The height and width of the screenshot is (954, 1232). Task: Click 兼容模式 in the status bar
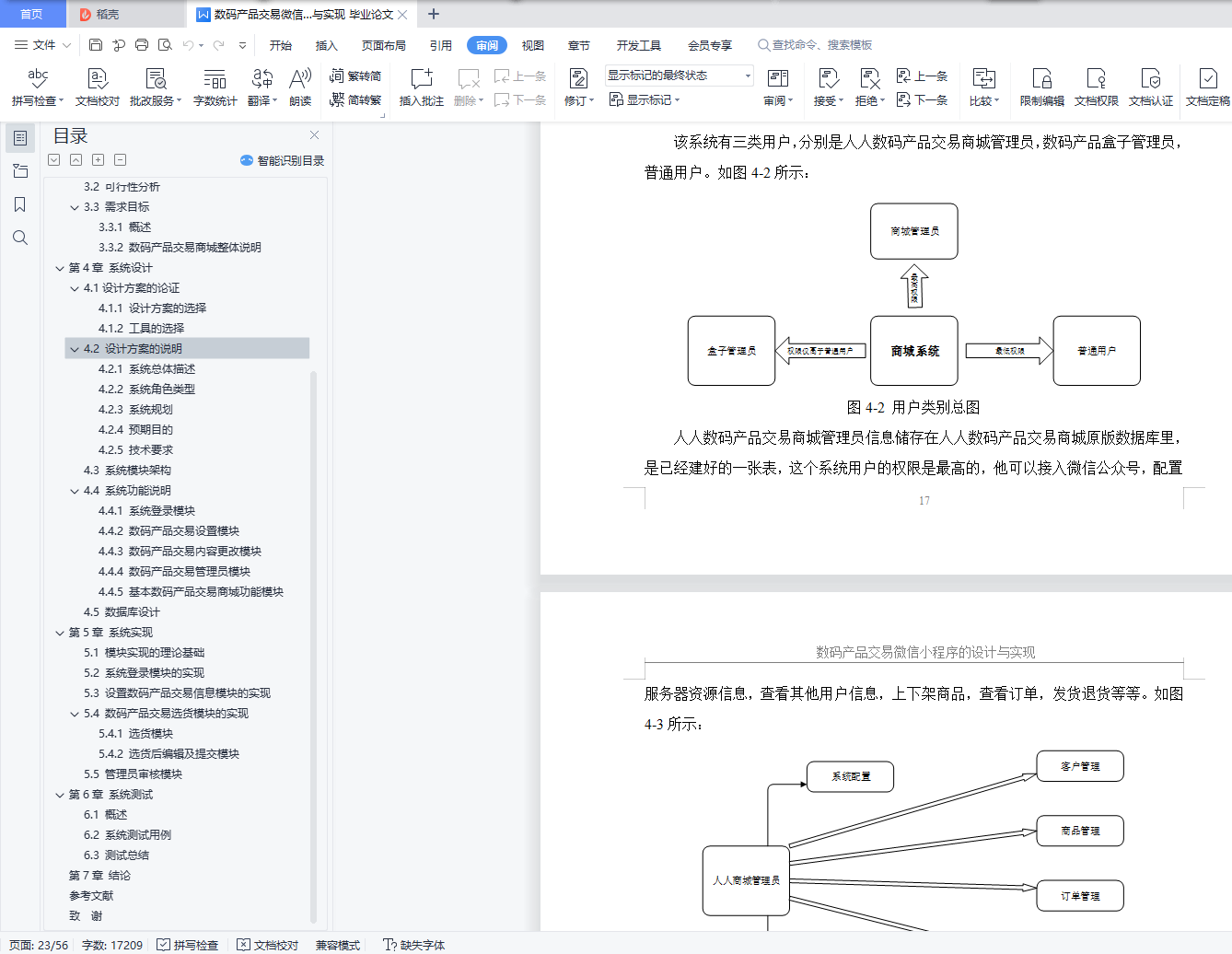click(338, 945)
